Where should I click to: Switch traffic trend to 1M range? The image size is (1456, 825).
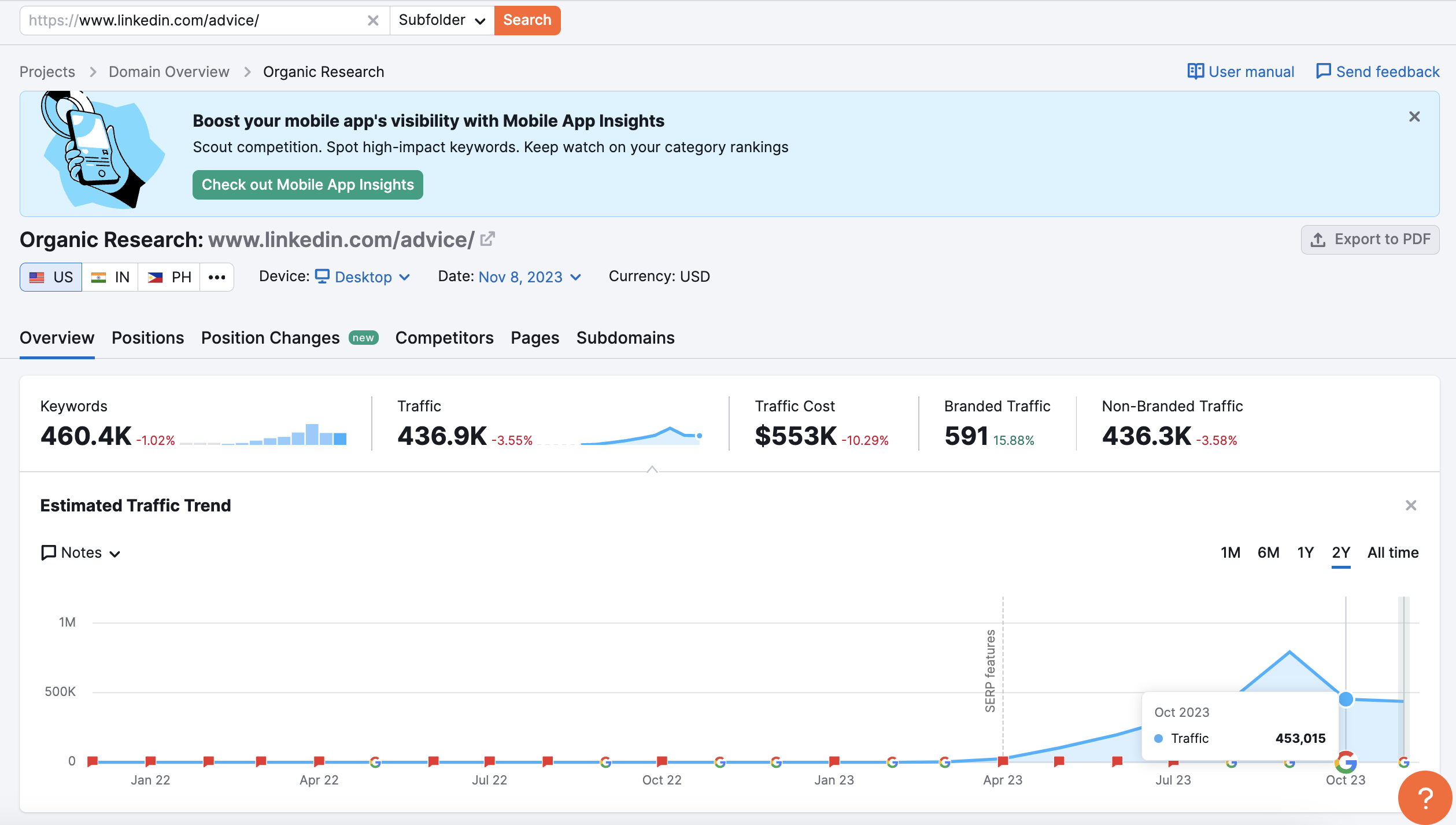1230,553
